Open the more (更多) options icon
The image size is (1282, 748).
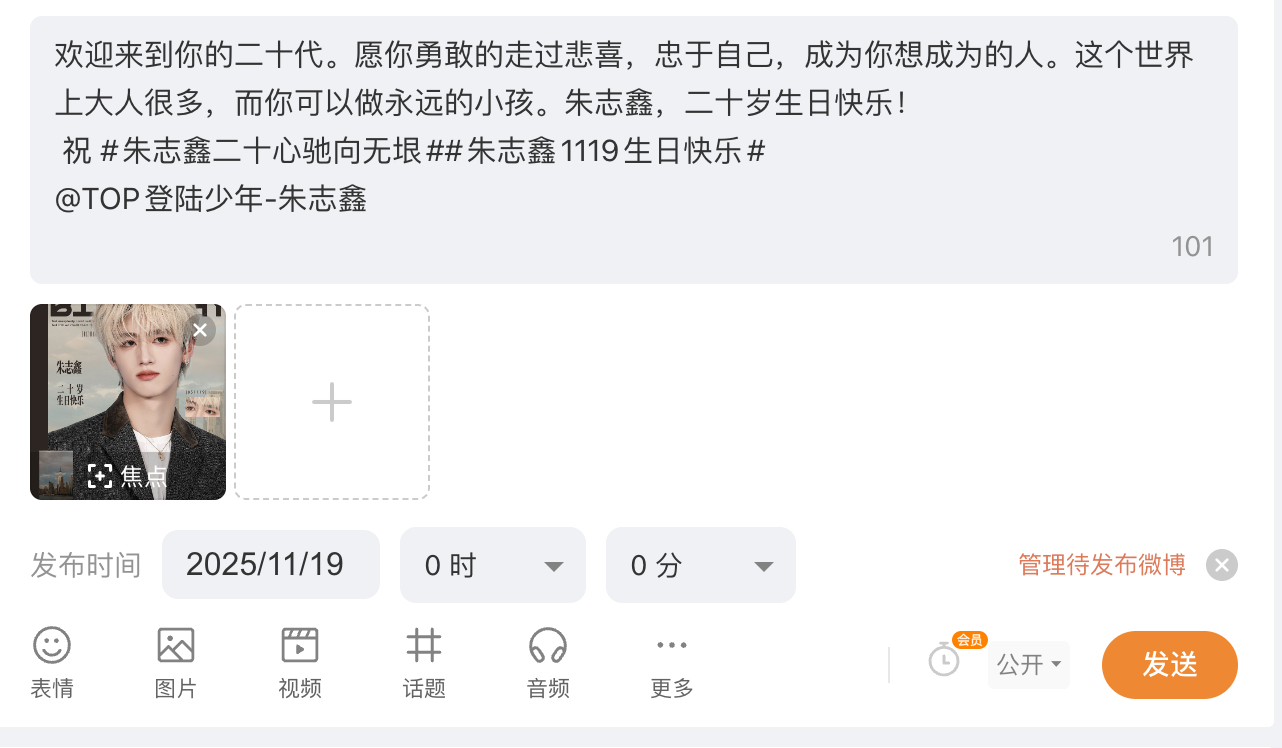(x=672, y=646)
